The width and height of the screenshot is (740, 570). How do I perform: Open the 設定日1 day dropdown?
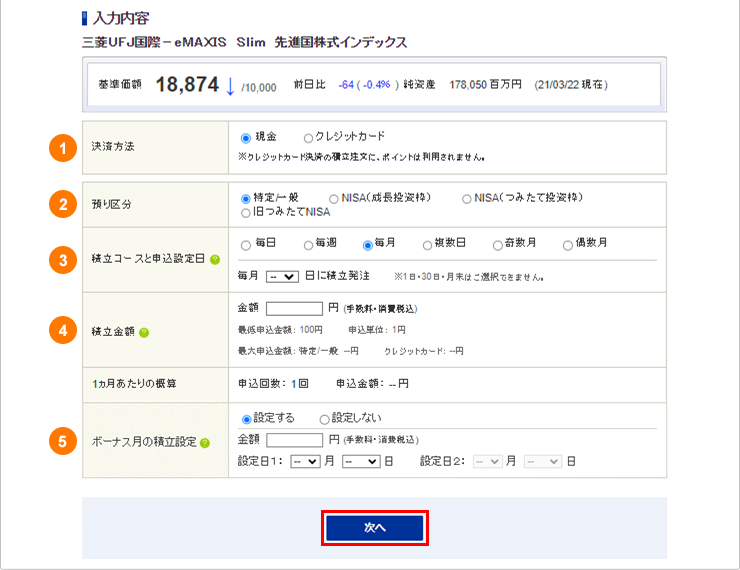pos(360,461)
